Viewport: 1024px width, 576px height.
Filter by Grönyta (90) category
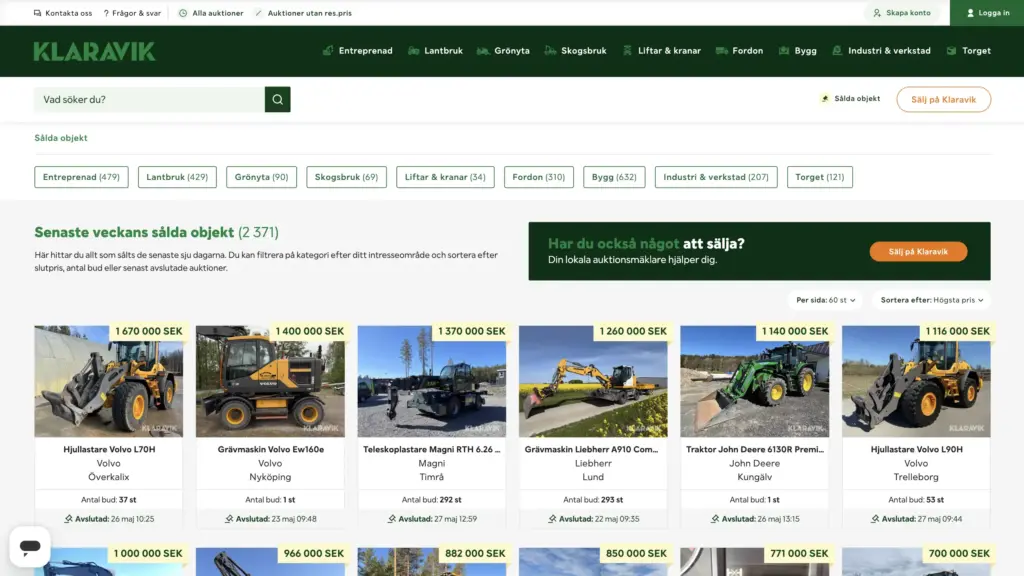261,177
